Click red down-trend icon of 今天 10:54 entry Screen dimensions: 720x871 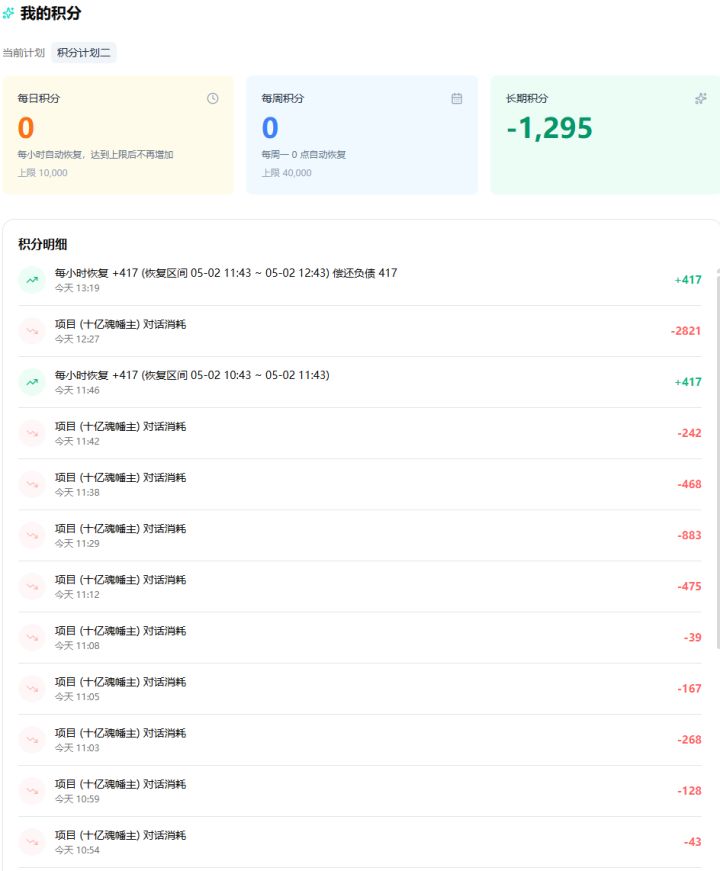[32, 842]
